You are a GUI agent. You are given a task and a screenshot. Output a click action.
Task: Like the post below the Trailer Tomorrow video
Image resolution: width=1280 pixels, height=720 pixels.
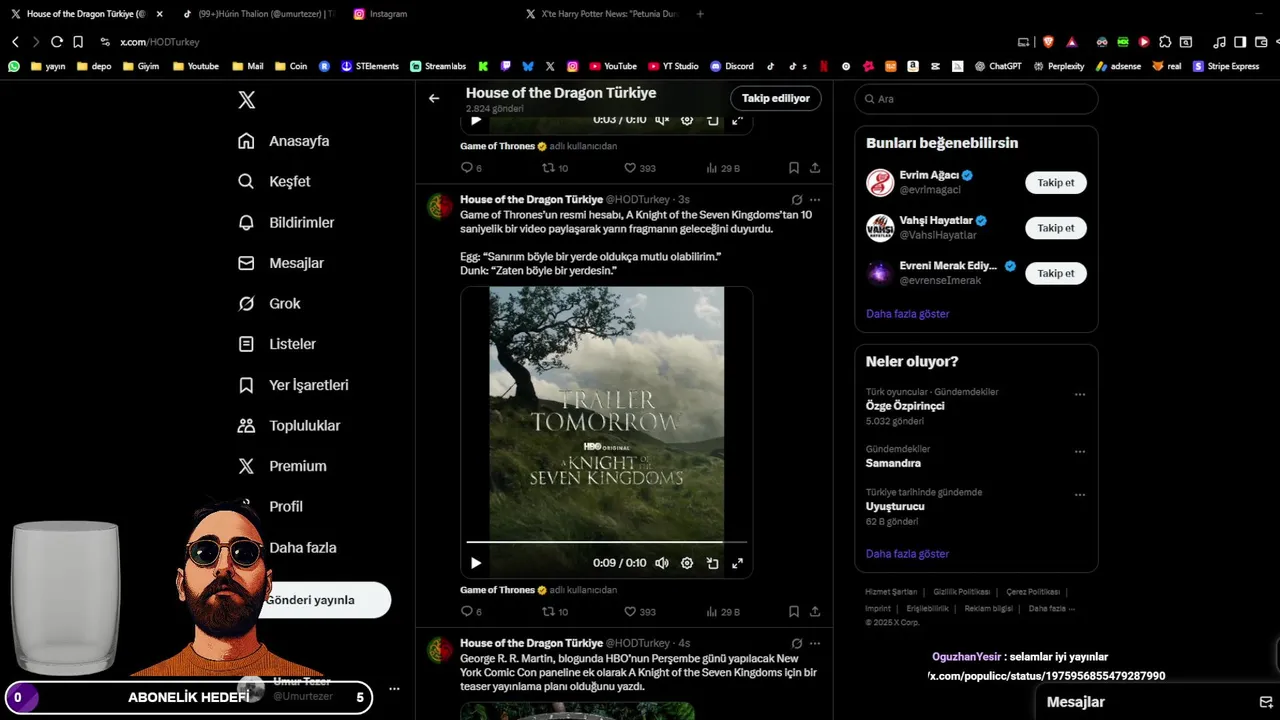640,612
